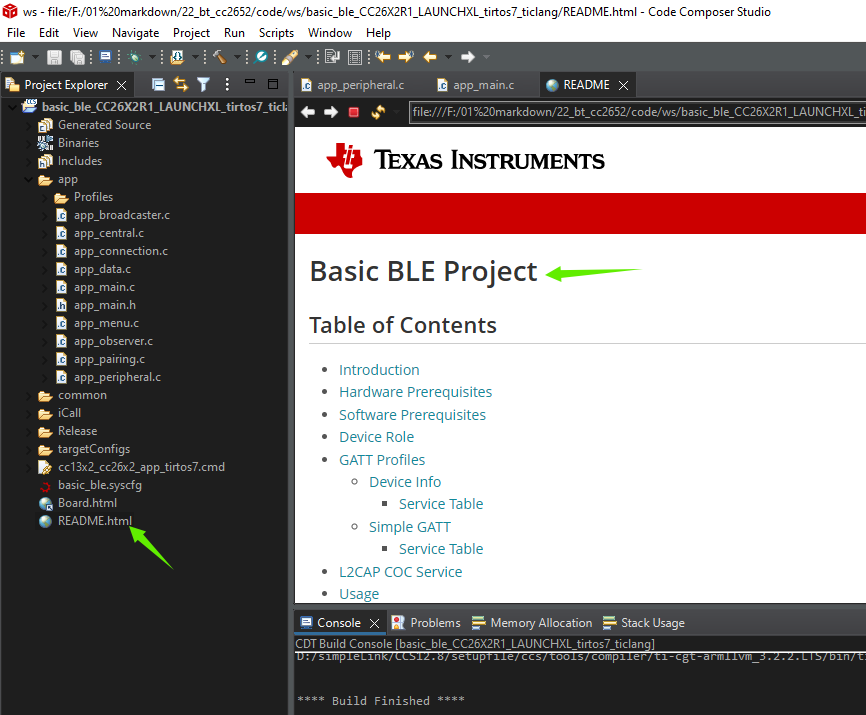Click the Forward navigation toolbar arrow
The width and height of the screenshot is (866, 715).
(x=468, y=57)
